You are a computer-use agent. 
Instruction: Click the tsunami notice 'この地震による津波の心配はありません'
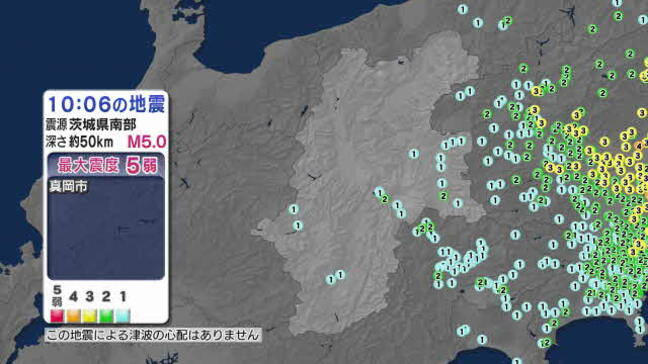coord(152,335)
